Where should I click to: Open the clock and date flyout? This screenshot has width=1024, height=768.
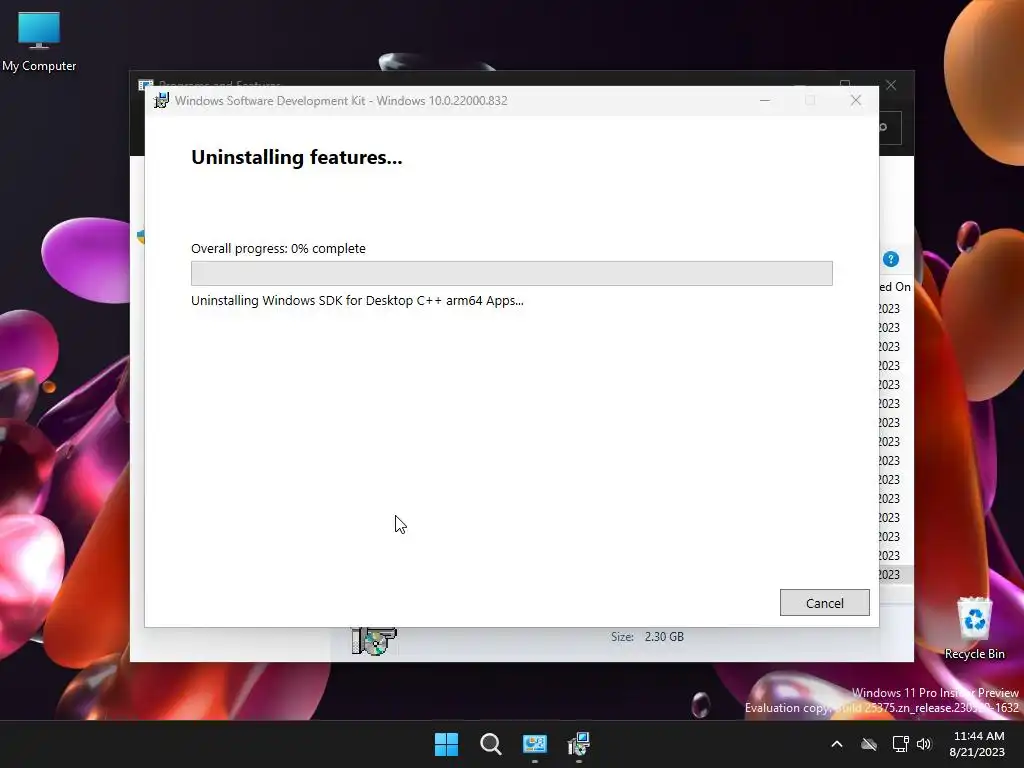tap(977, 744)
